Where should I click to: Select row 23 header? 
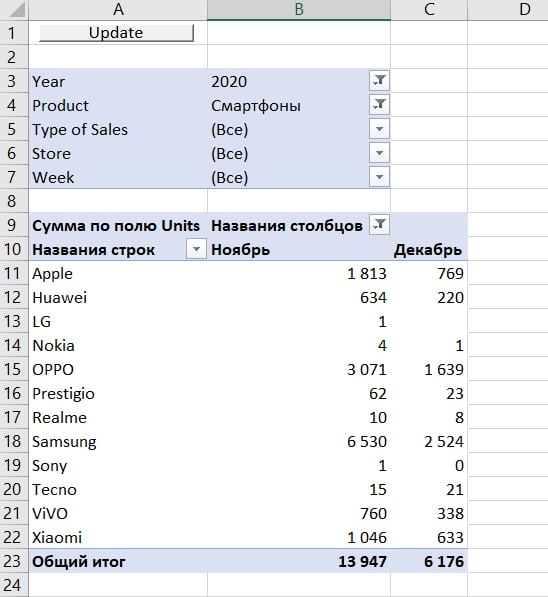tap(14, 561)
